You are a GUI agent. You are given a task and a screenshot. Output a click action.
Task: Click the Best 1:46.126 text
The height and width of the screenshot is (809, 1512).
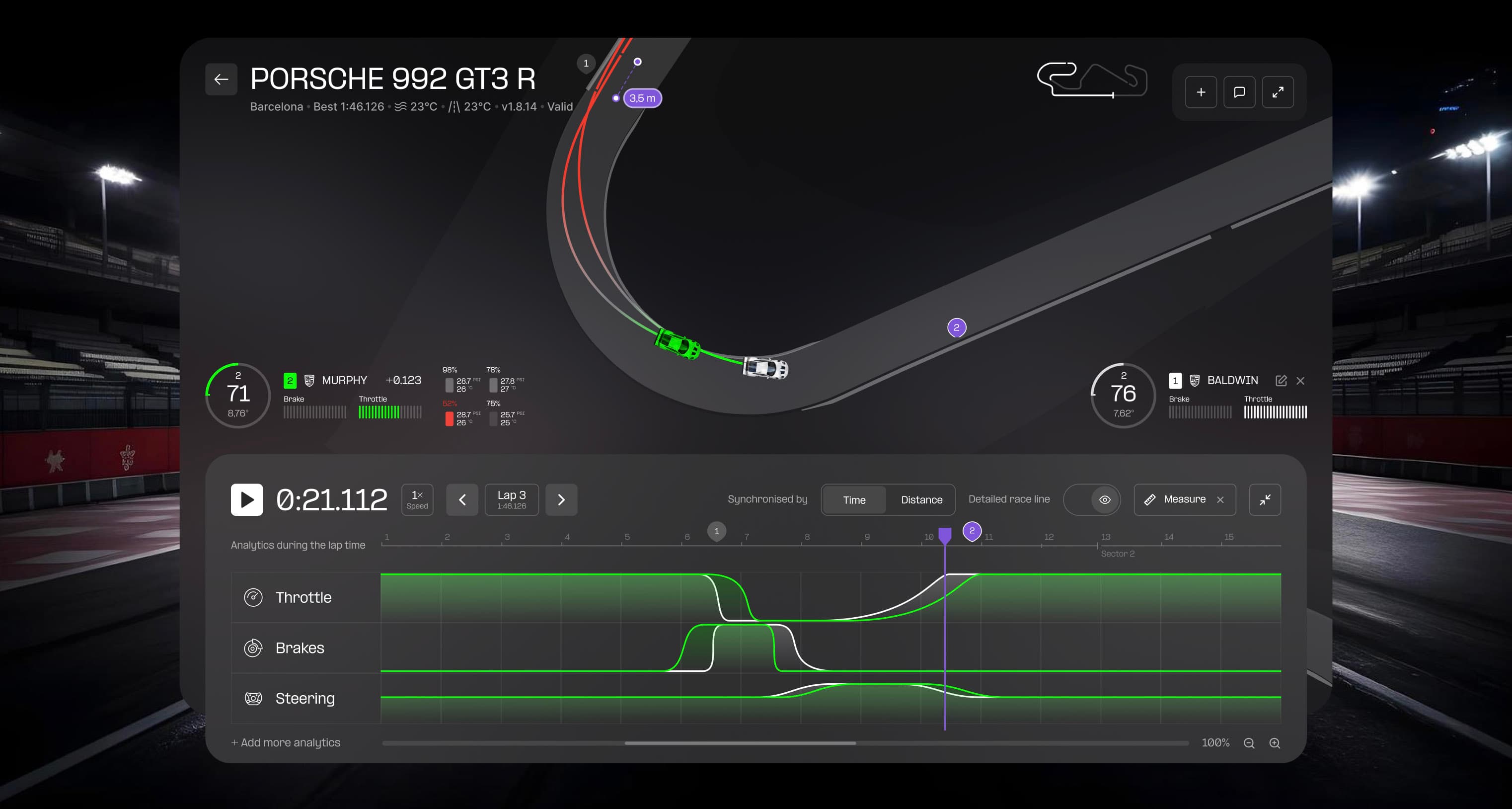click(x=349, y=107)
